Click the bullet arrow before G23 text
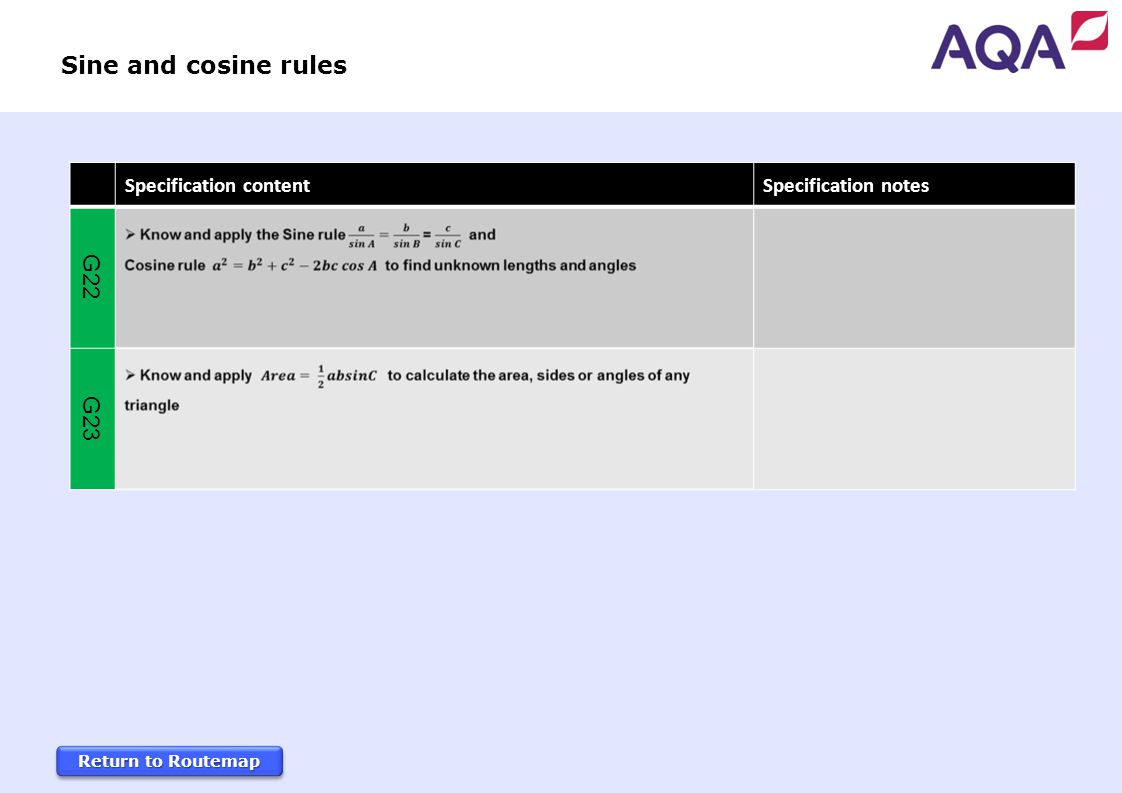This screenshot has height=793, width=1122. pos(130,375)
